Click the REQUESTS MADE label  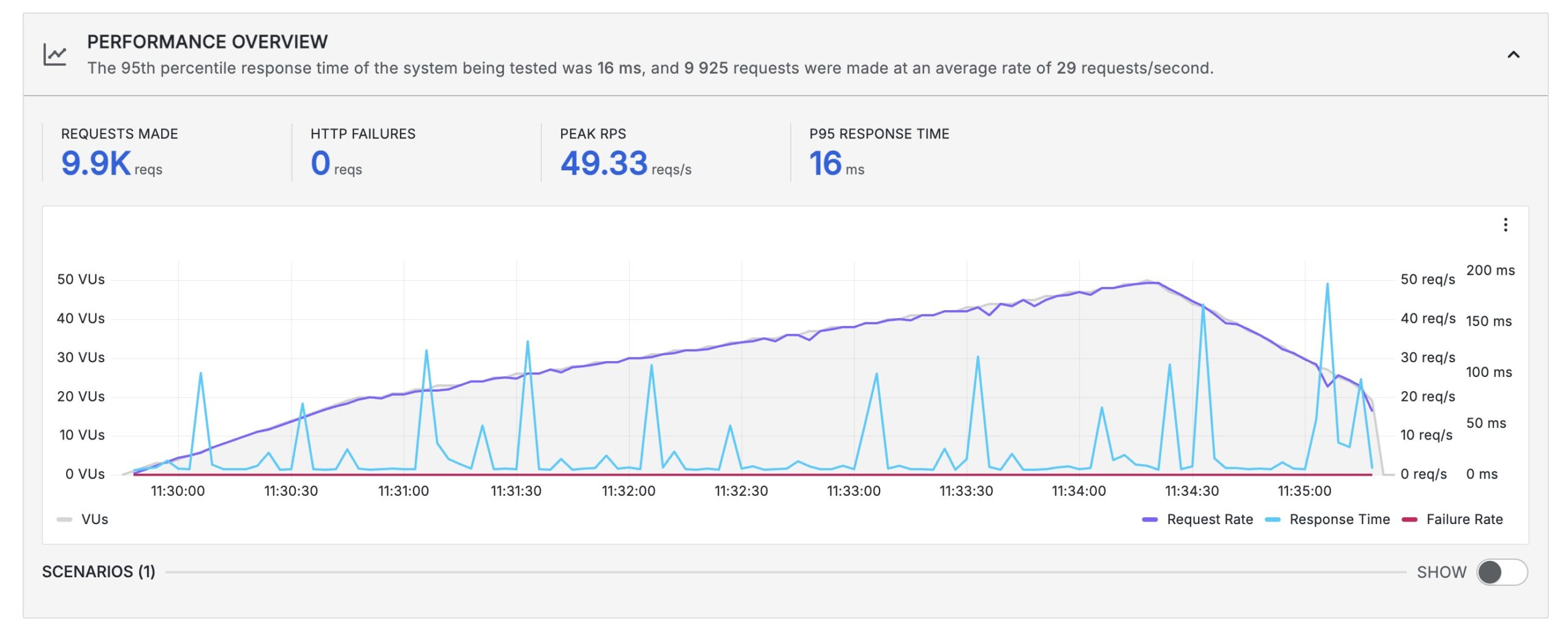(x=118, y=134)
